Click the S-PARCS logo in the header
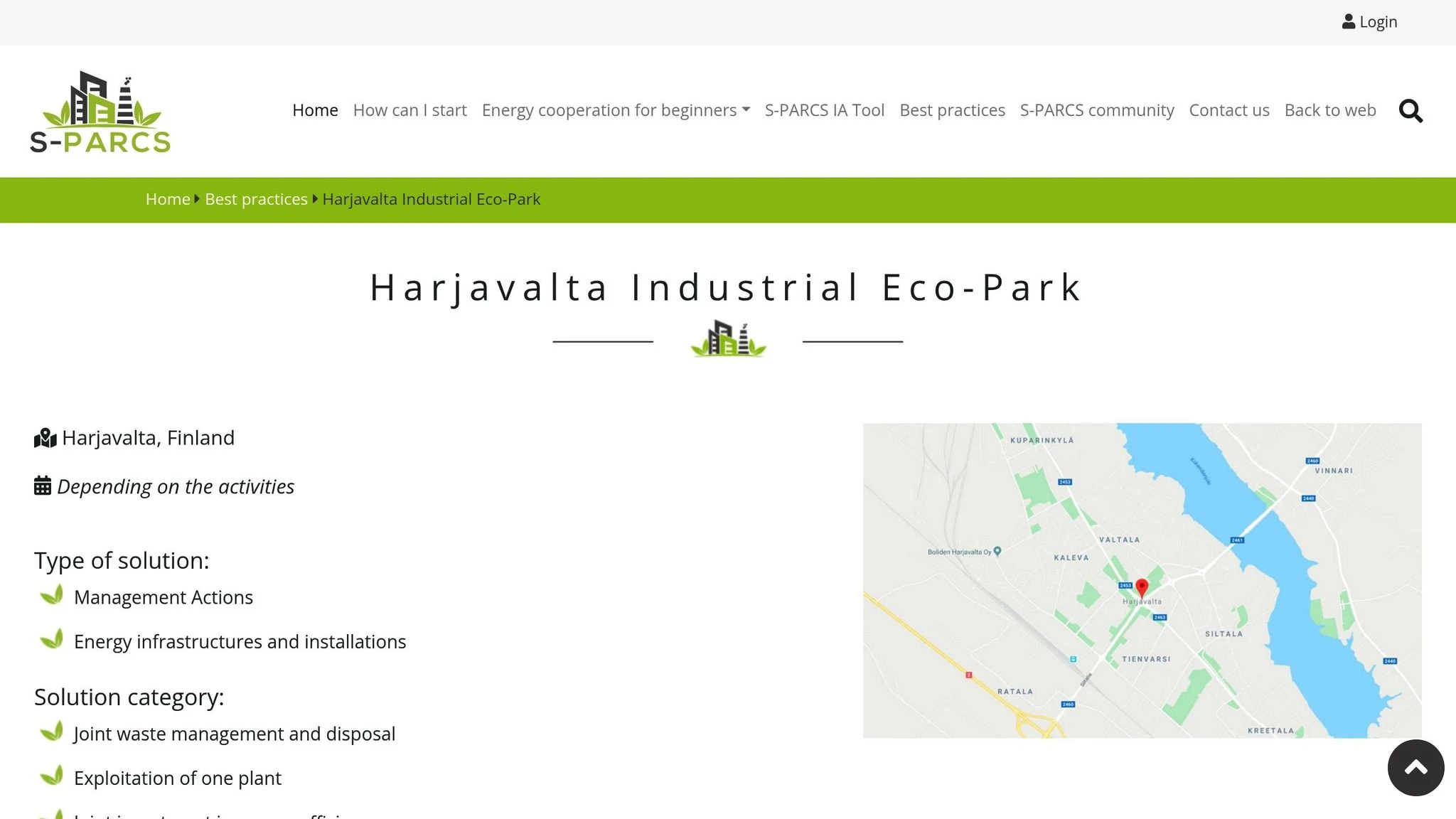The image size is (1456, 819). [100, 112]
